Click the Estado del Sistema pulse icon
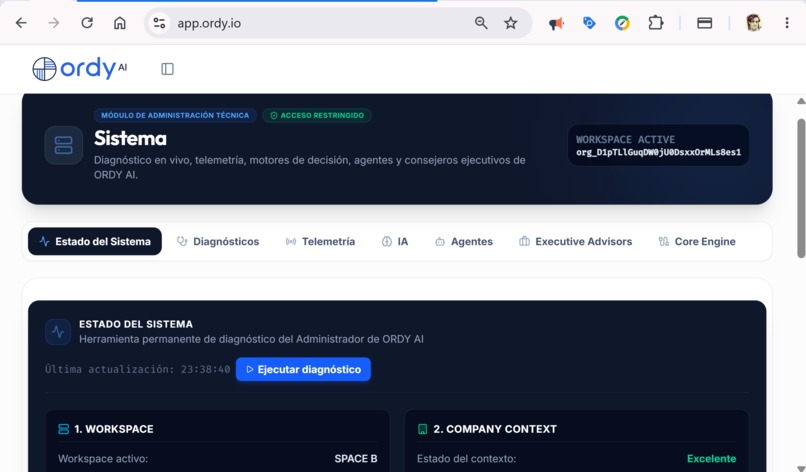806x472 pixels. point(58,332)
